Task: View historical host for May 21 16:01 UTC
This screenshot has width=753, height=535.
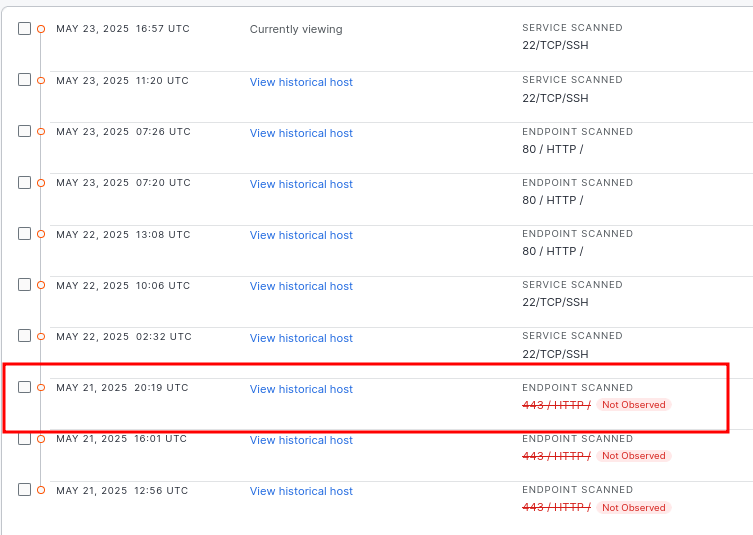Action: tap(301, 440)
